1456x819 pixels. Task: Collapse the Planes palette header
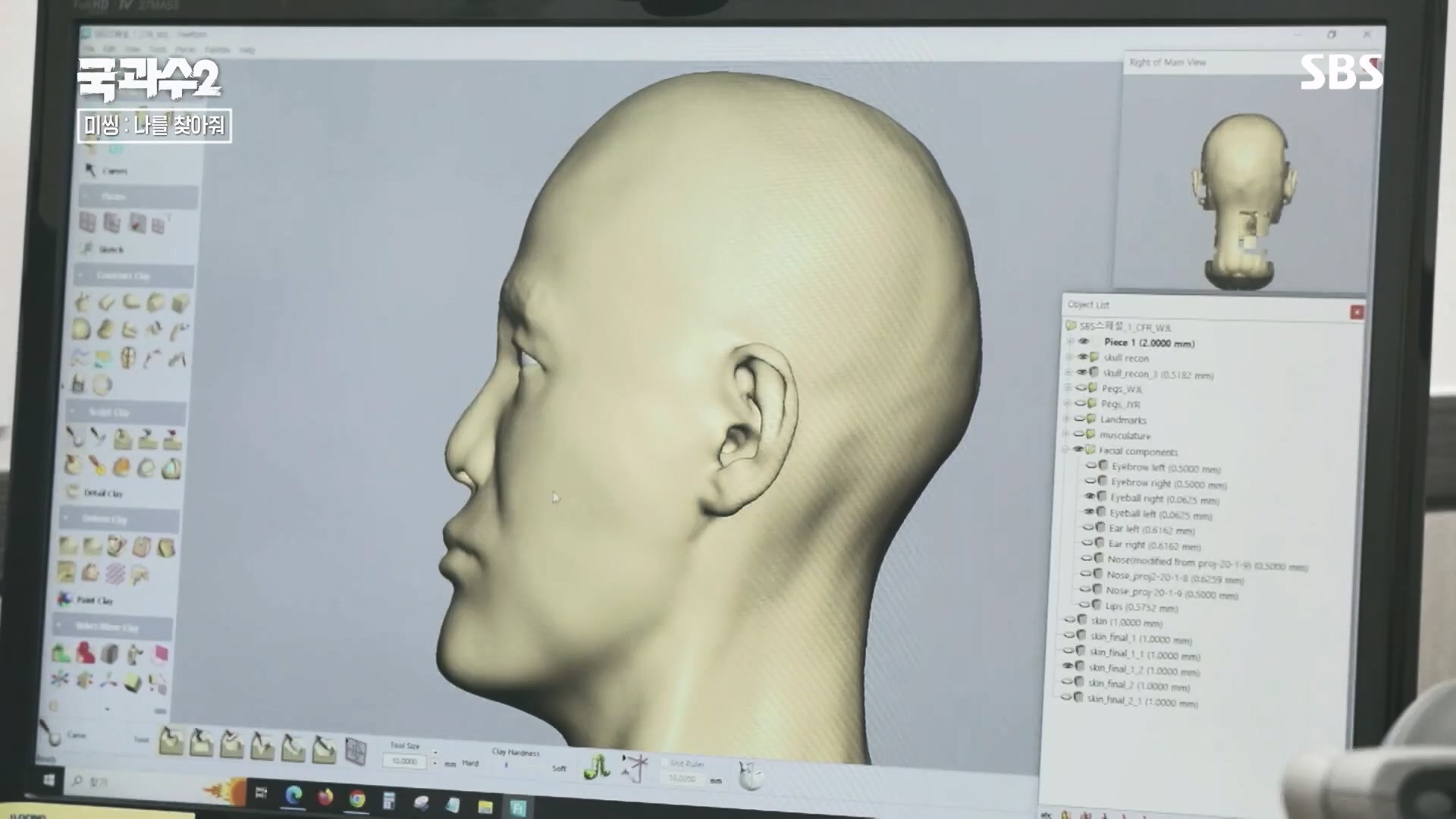pos(139,197)
